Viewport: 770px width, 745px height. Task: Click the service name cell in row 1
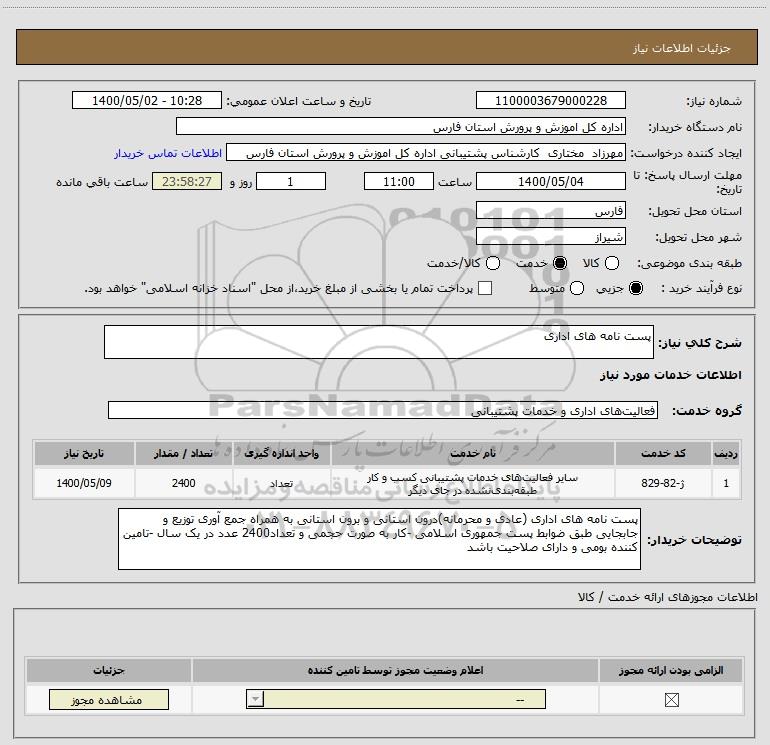473,483
